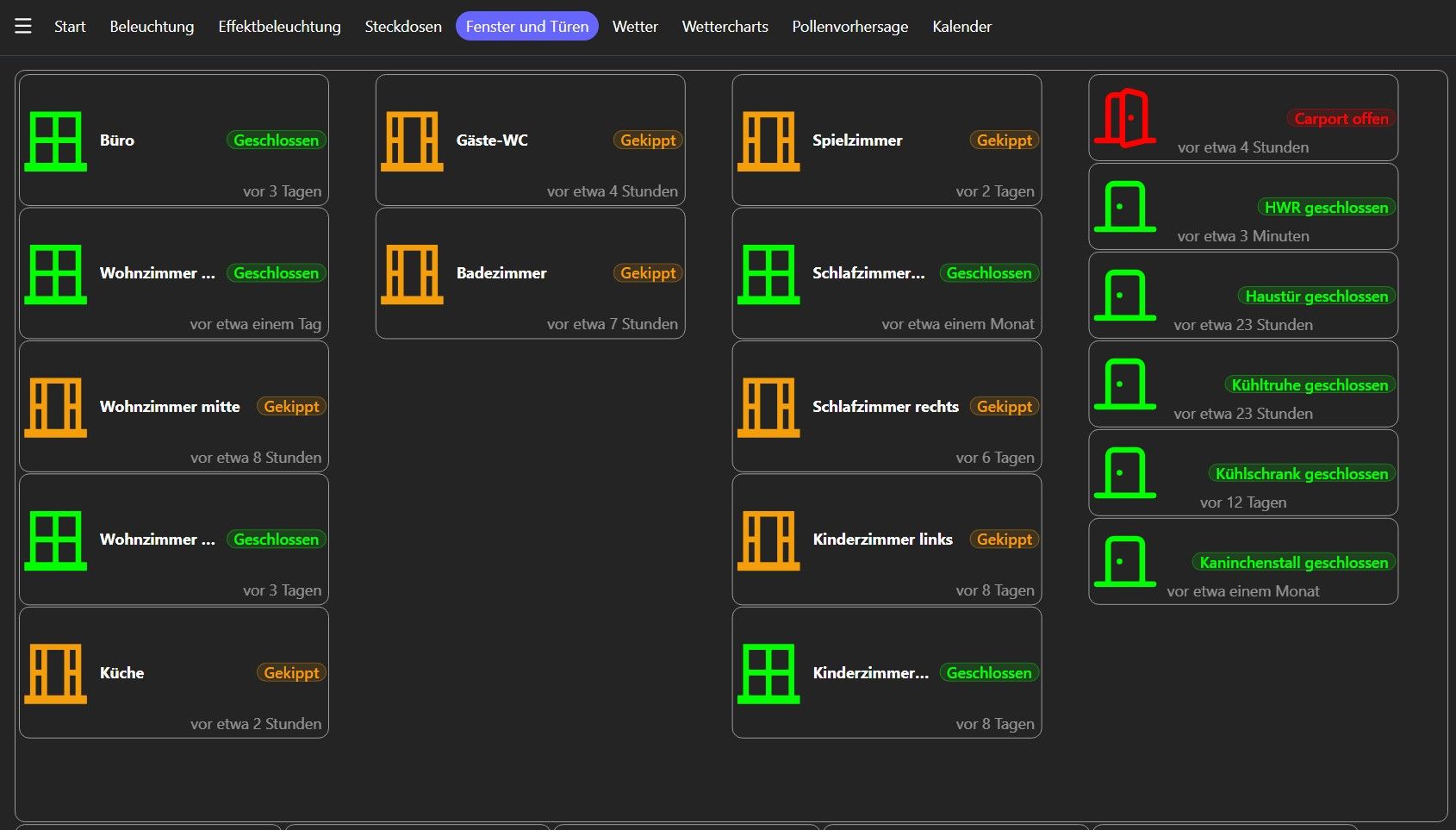Go to the Pollenvorhersage tab
Viewport: 1456px width, 830px height.
[849, 27]
